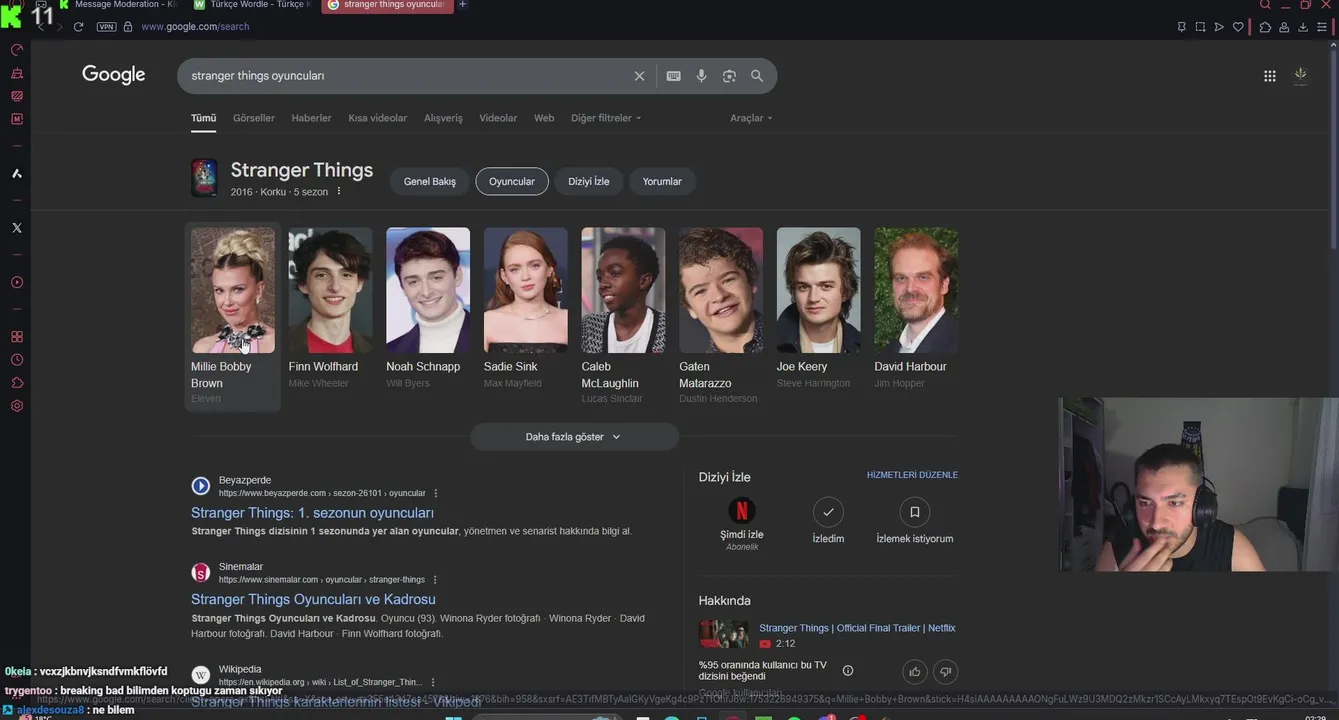This screenshot has width=1339, height=720.
Task: Open the sidebar extensions cube icon
Action: click(x=16, y=383)
